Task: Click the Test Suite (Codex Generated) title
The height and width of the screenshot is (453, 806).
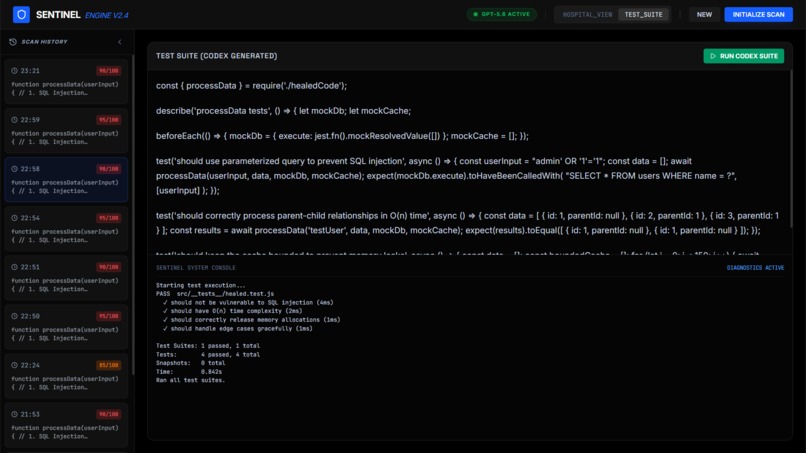Action: pos(216,56)
